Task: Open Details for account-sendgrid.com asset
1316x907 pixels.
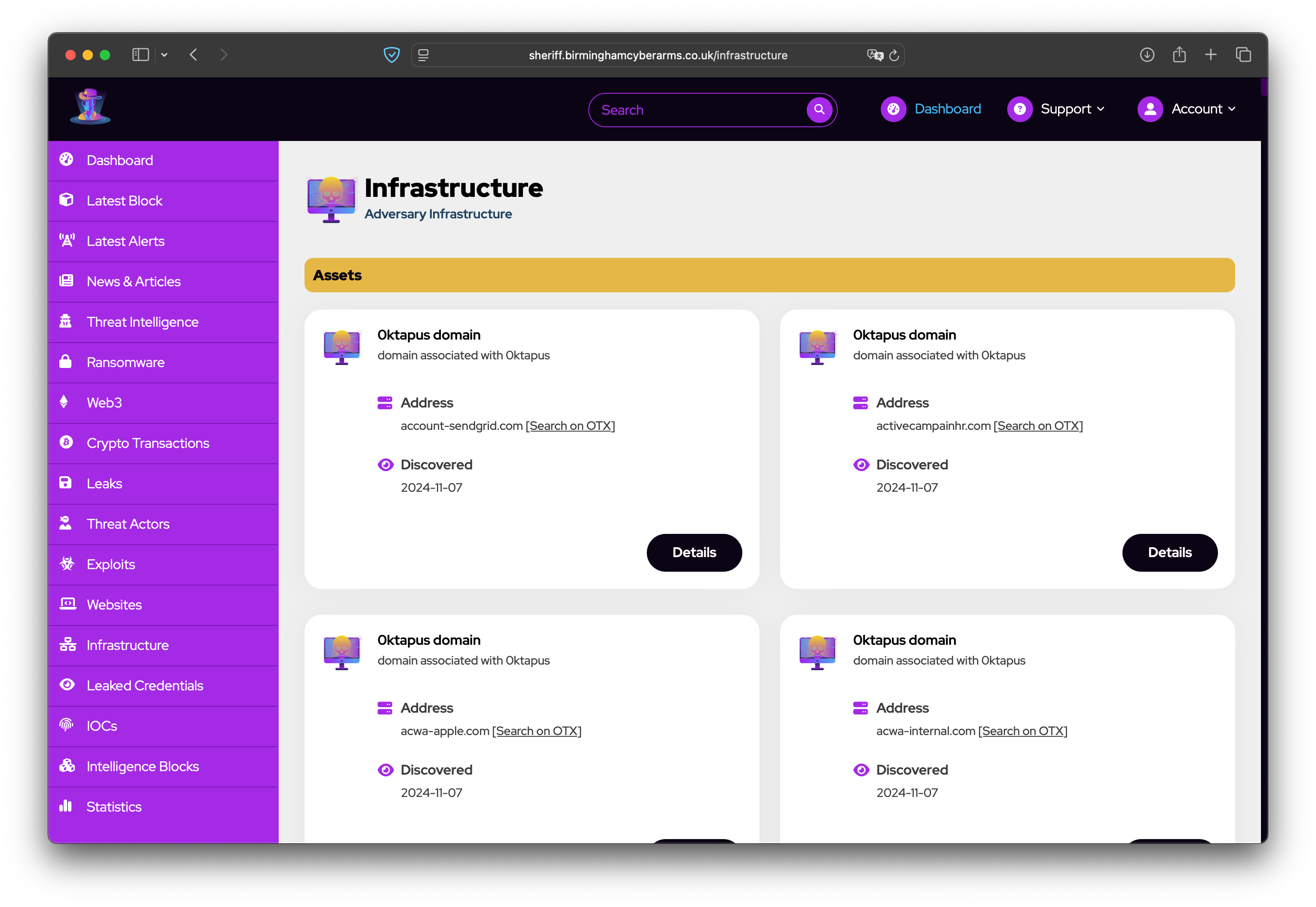Action: [694, 552]
